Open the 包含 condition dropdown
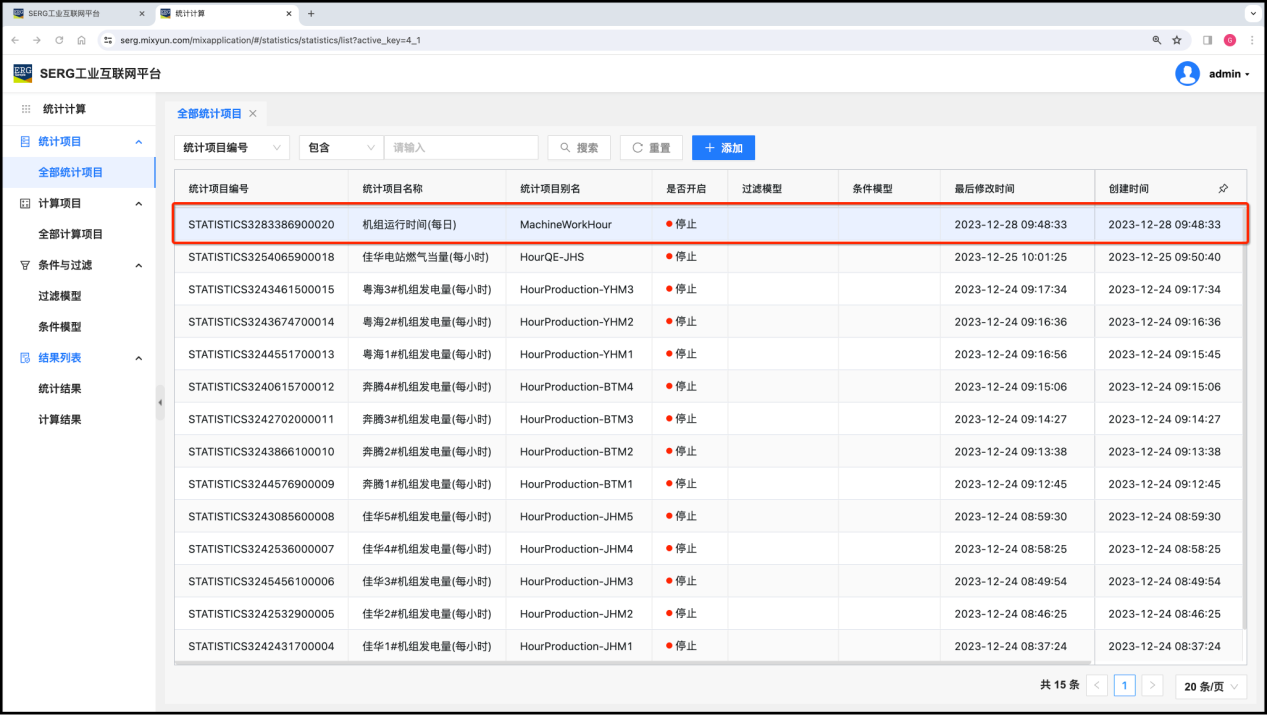 click(340, 148)
